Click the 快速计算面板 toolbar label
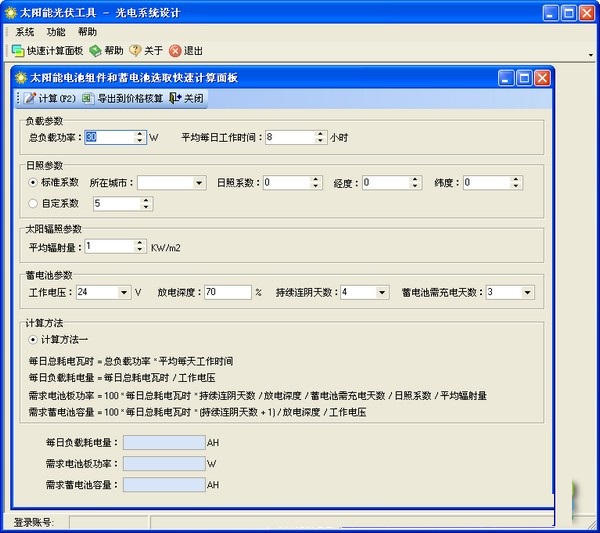The image size is (600, 533). coord(55,51)
